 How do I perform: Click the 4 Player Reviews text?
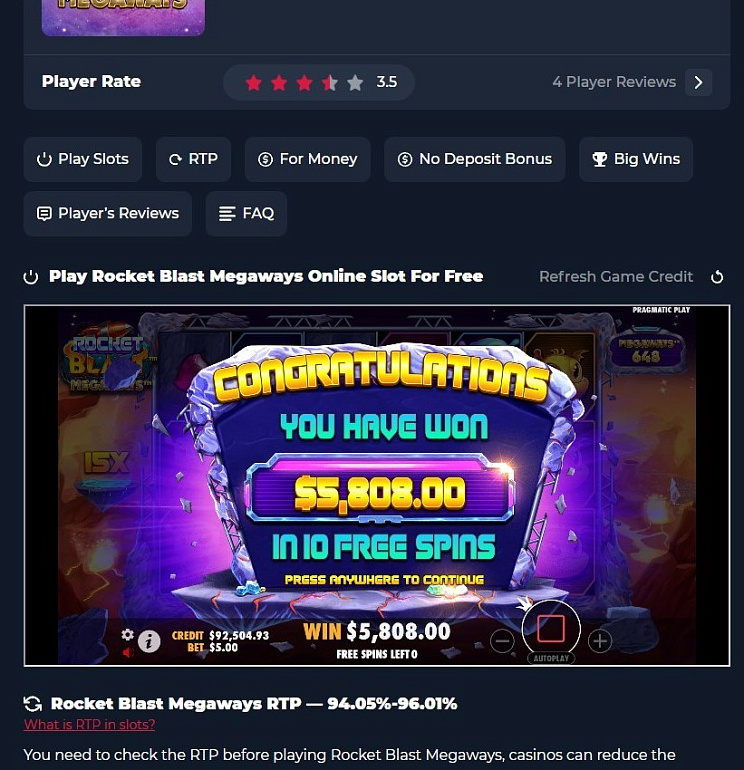(614, 82)
